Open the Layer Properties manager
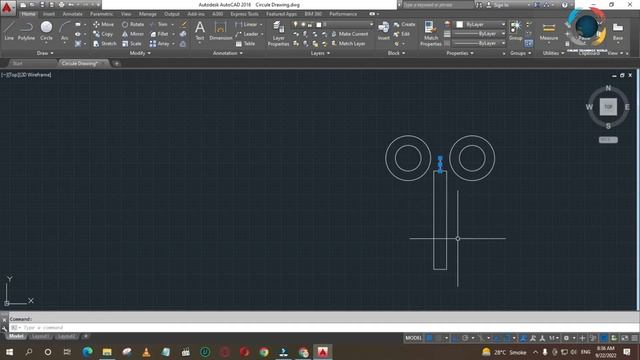Screen dimensions: 640x360 click(278, 33)
